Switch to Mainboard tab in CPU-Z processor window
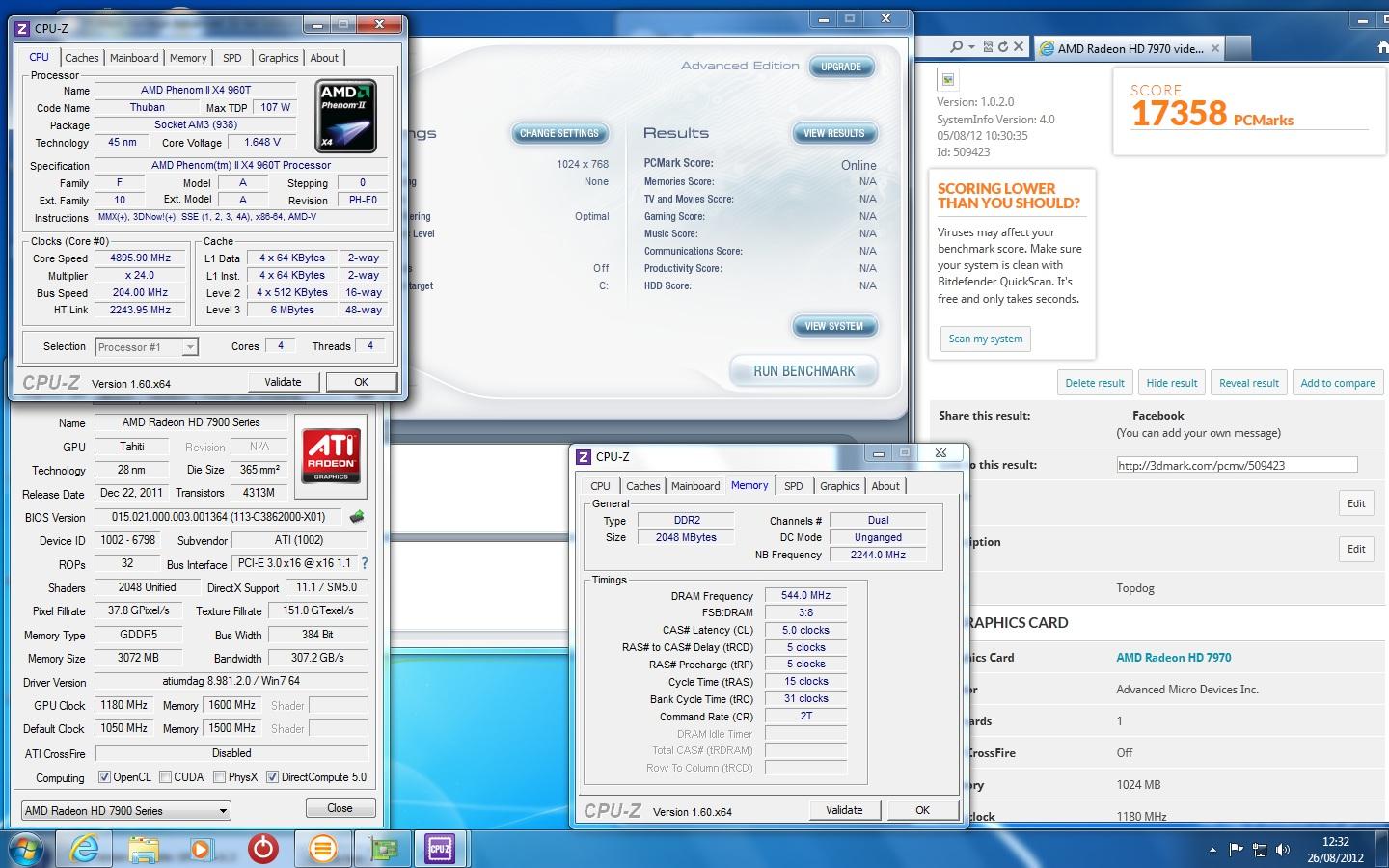This screenshot has height=868, width=1389. (134, 58)
